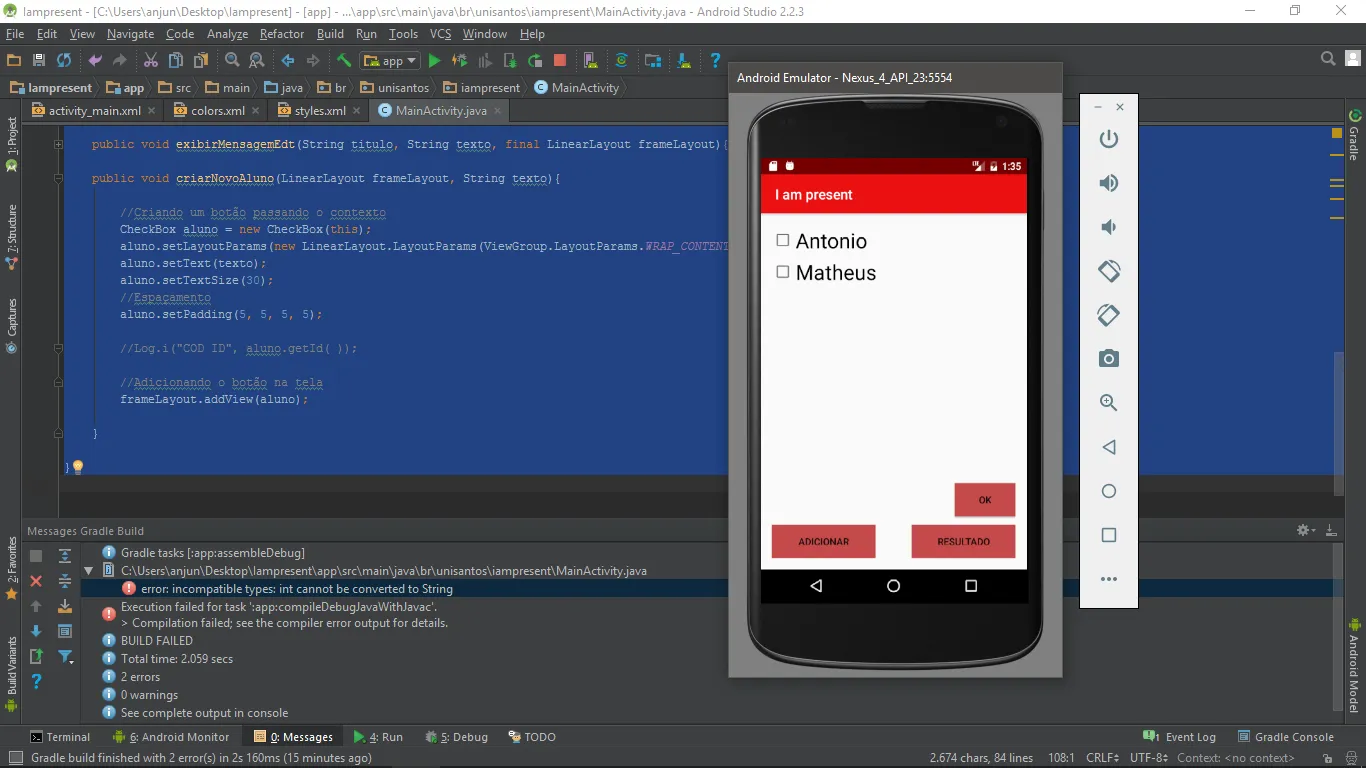
Task: Click the Make Project hammer icon
Action: (344, 61)
